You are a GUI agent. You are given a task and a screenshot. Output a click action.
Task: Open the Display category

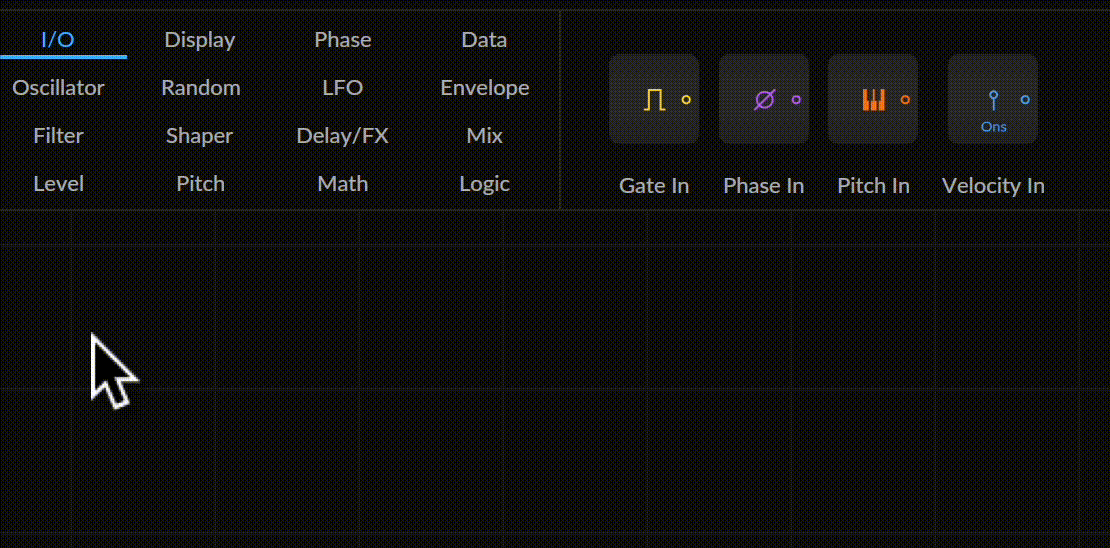point(200,40)
